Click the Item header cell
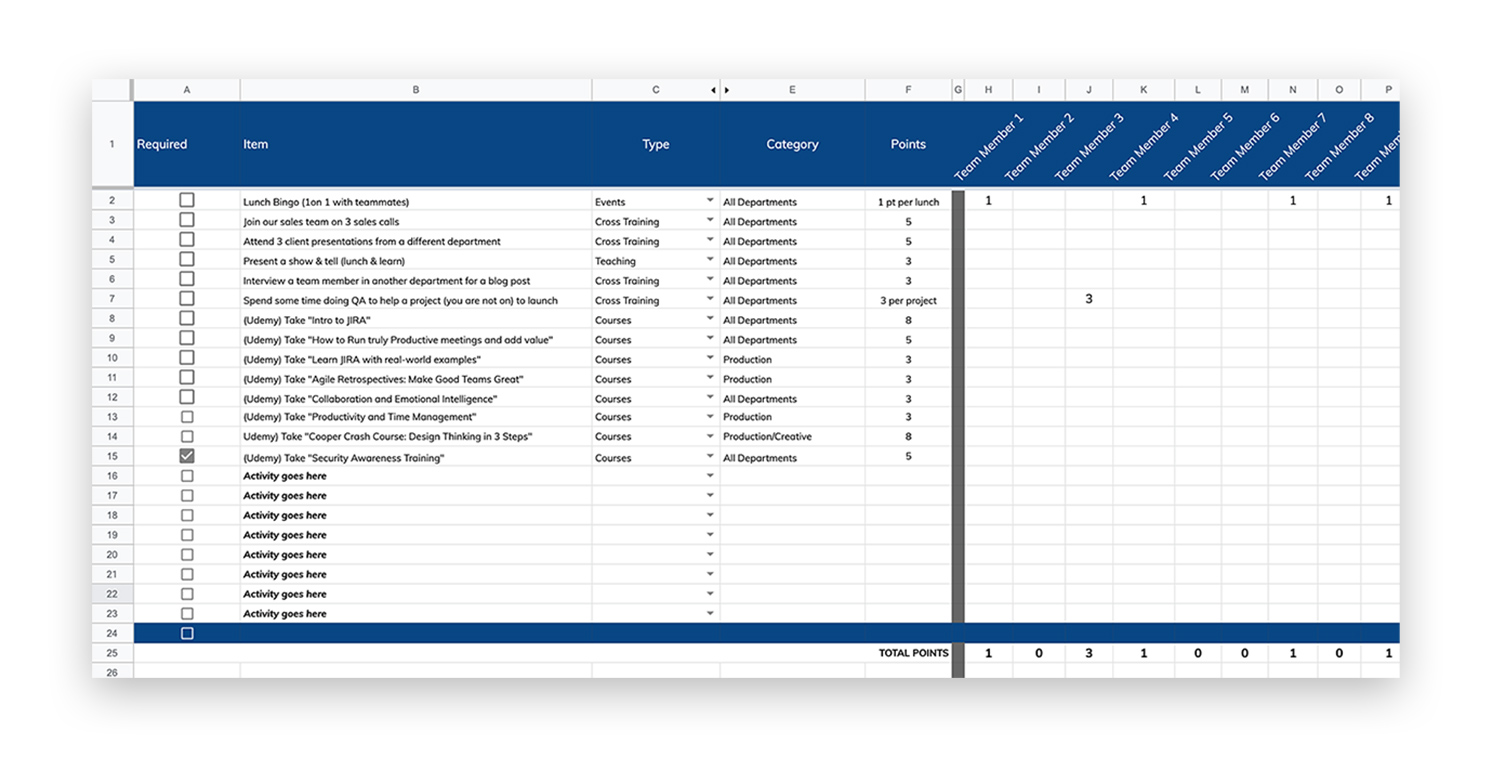This screenshot has width=1500, height=772. 416,144
